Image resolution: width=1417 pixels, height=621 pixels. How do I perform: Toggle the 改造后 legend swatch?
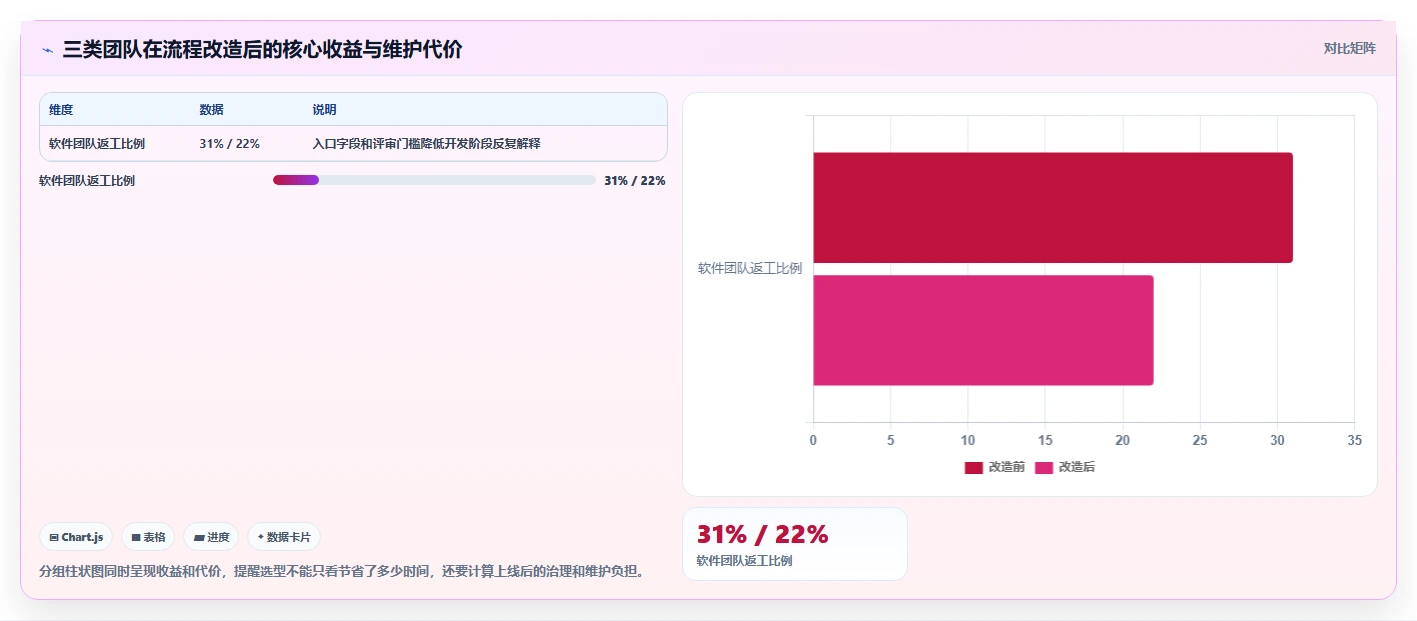coord(1043,468)
